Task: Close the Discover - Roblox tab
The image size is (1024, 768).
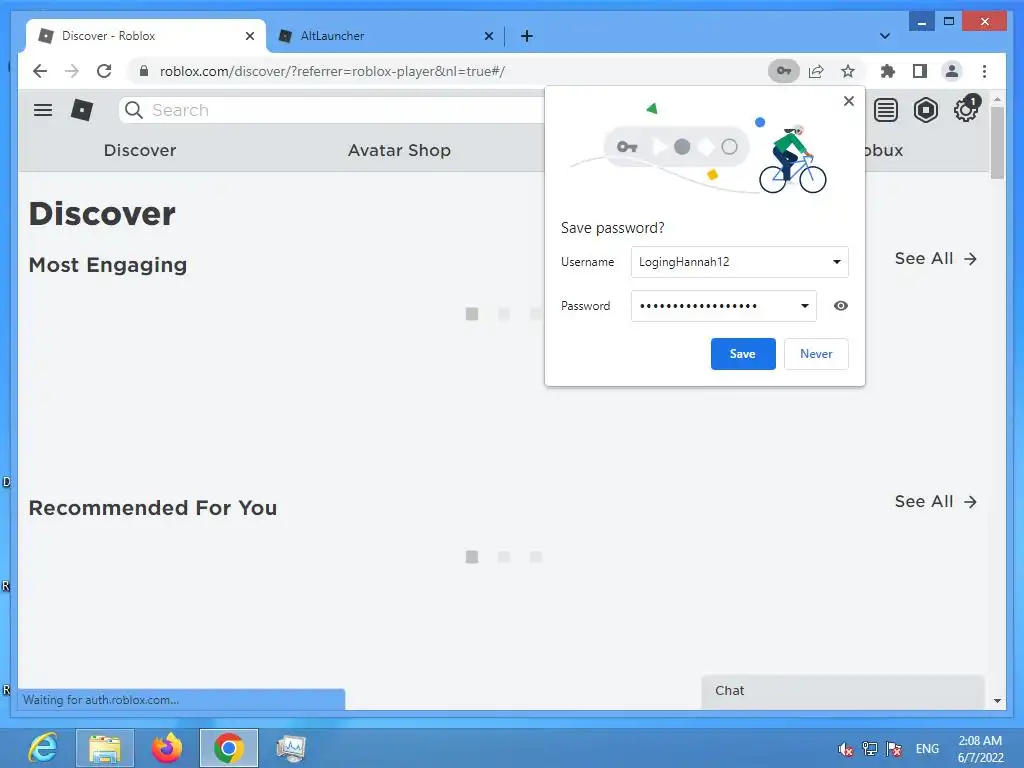Action: [249, 36]
